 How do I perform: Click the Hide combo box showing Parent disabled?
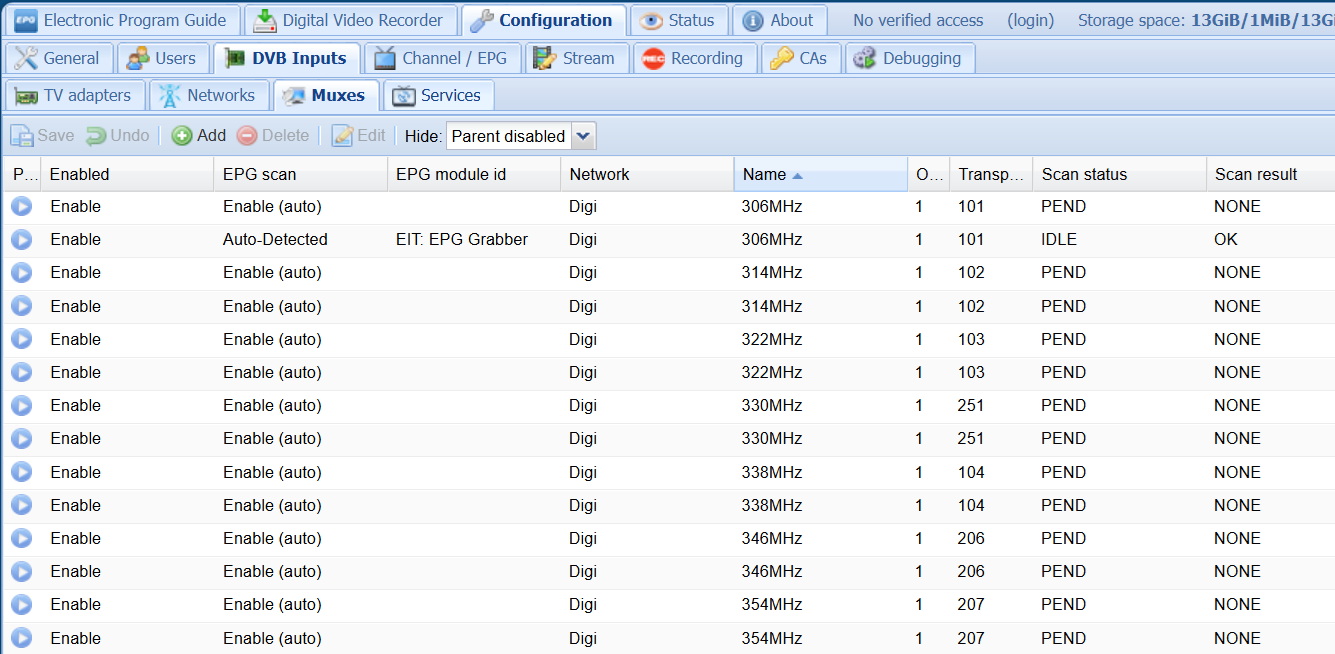508,136
